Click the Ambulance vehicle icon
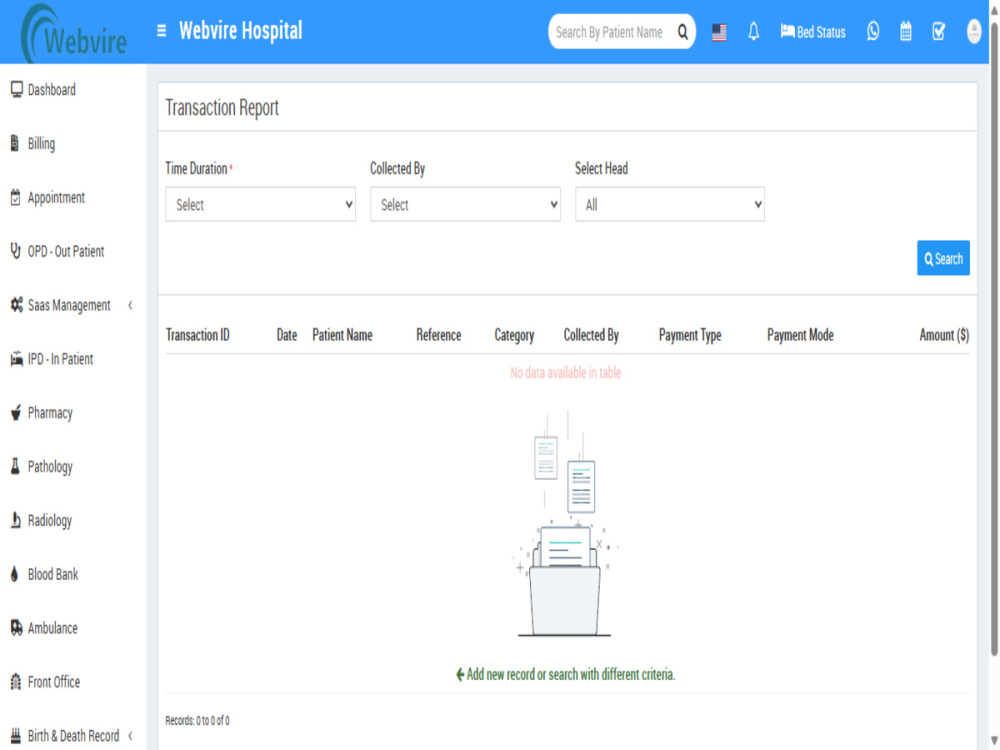1000x750 pixels. [17, 628]
